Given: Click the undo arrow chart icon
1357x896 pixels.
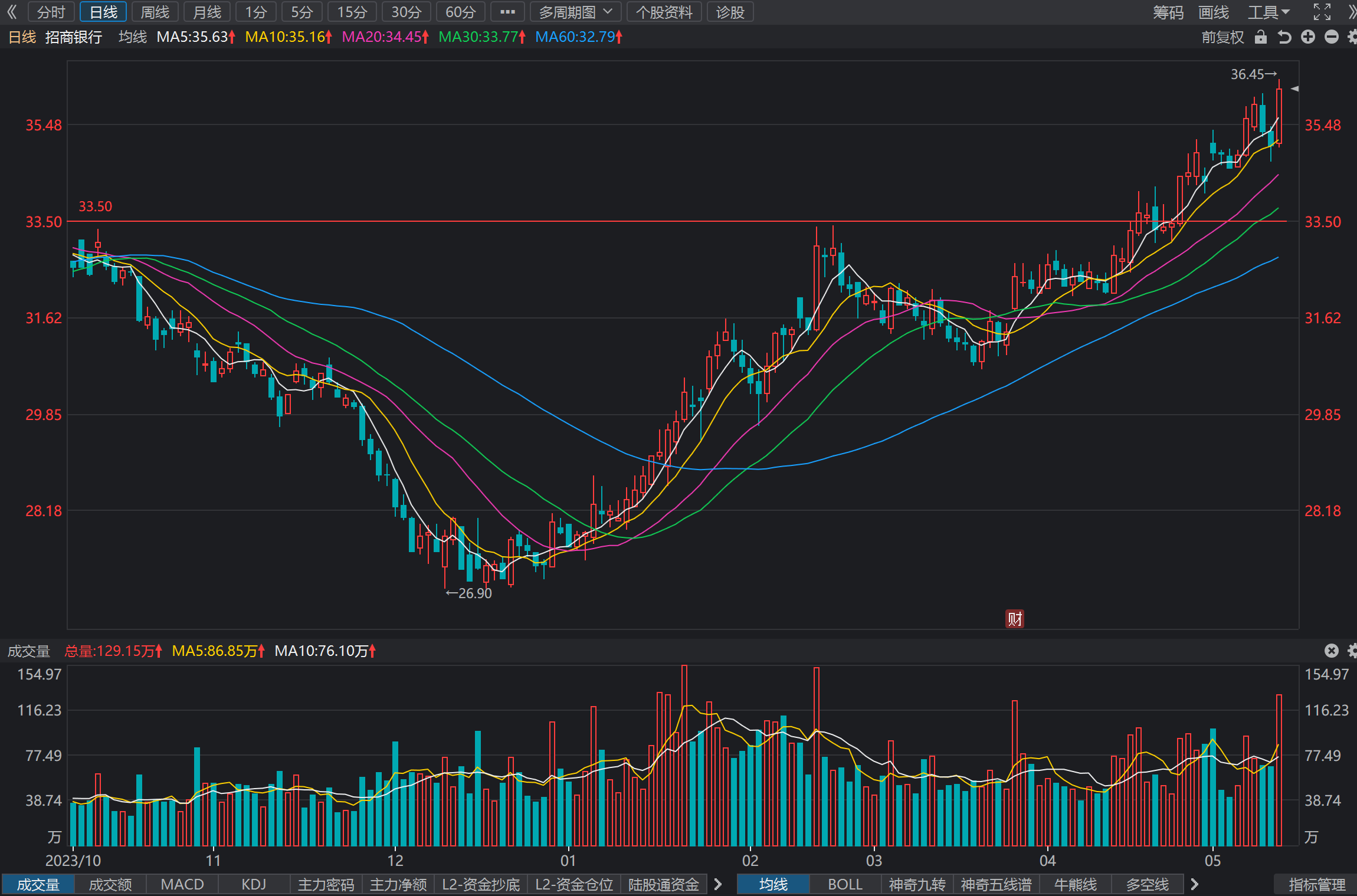Looking at the screenshot, I should (1284, 37).
